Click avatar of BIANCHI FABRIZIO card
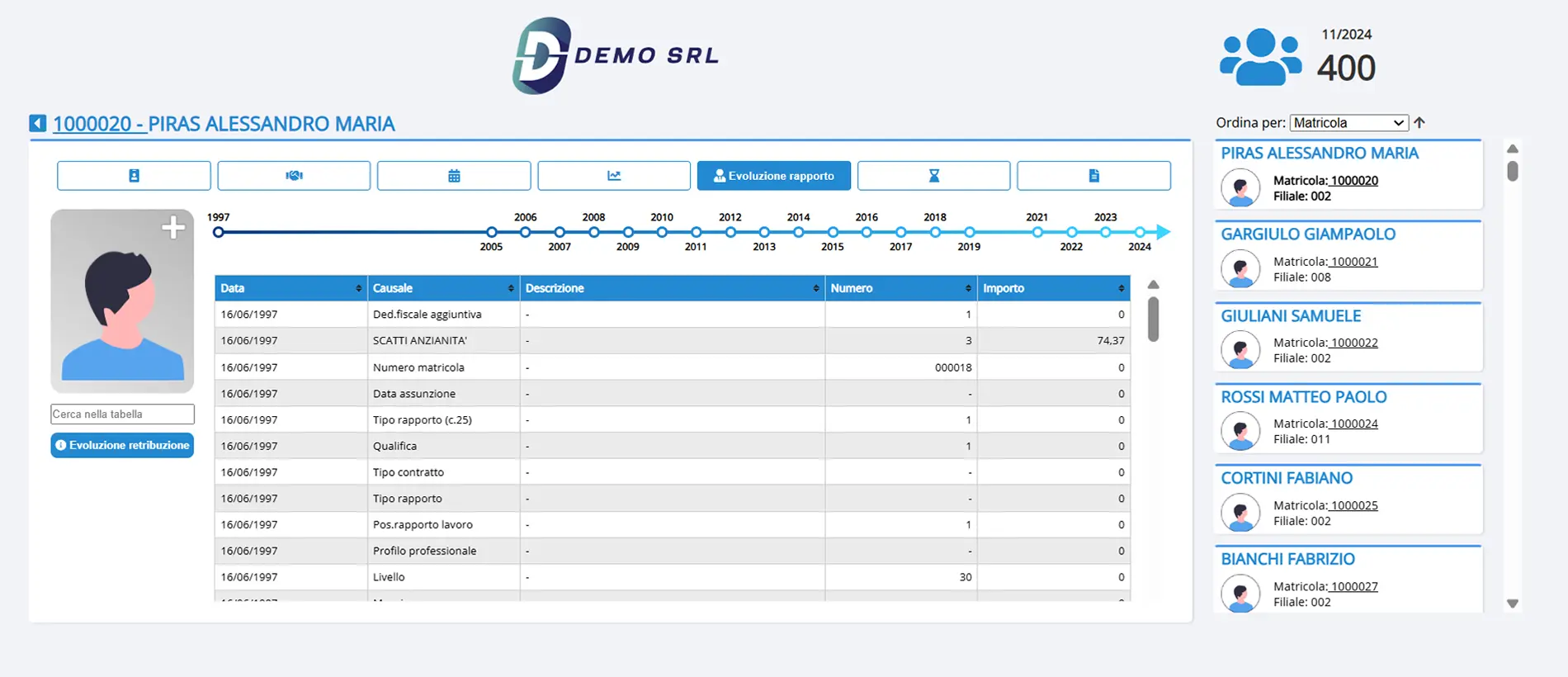Viewport: 1568px width, 677px height. tap(1240, 593)
